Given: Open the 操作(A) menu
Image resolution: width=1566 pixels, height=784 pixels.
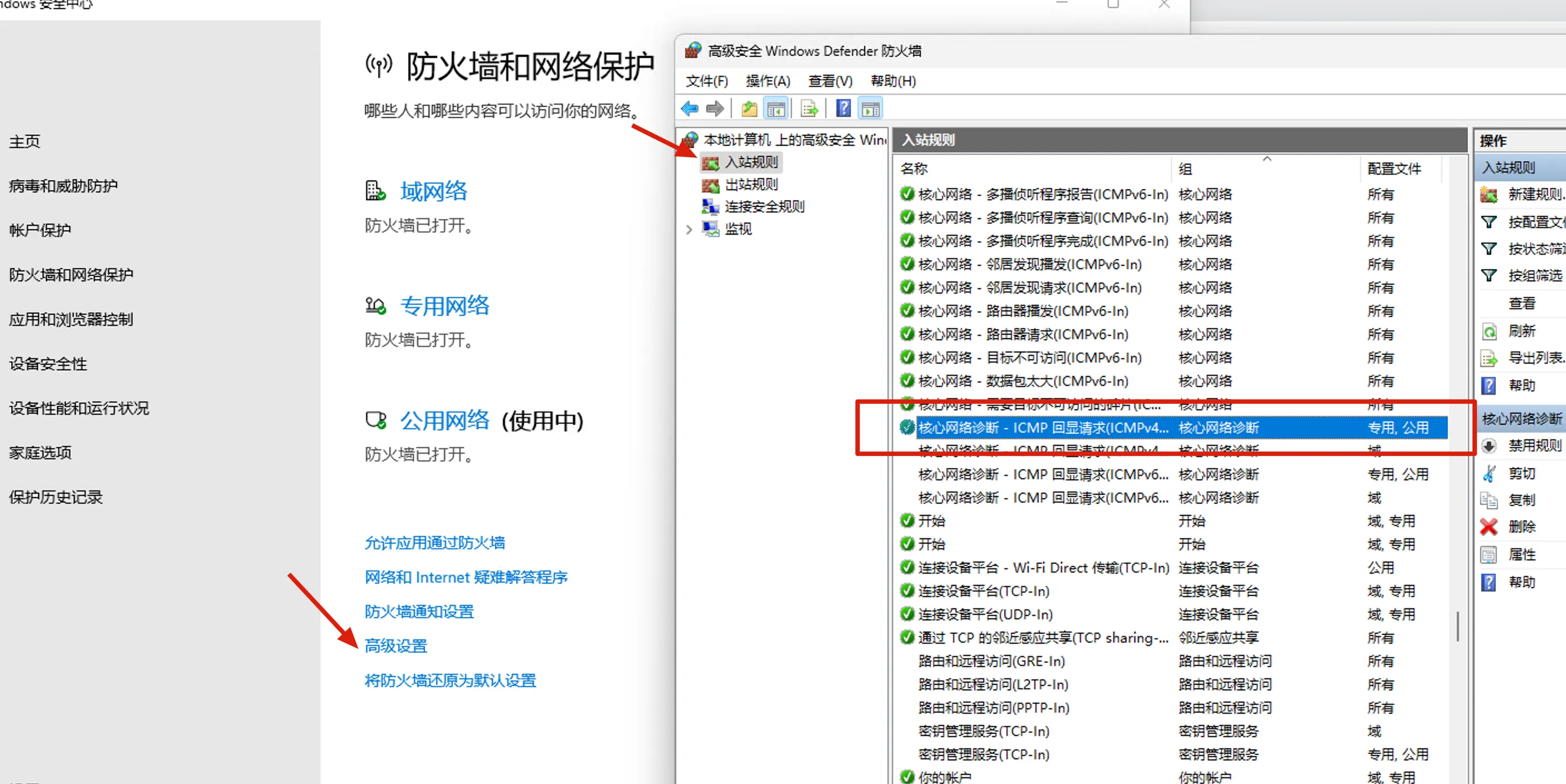Looking at the screenshot, I should 767,81.
